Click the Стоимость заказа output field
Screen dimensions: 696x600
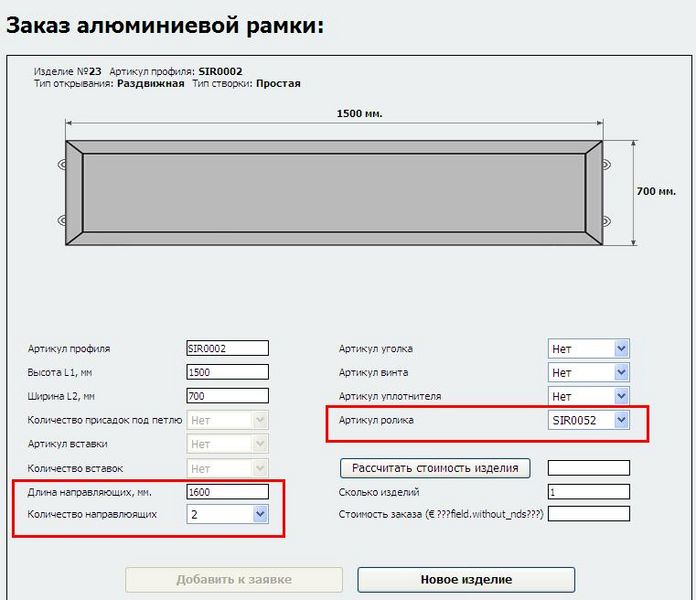click(x=589, y=514)
